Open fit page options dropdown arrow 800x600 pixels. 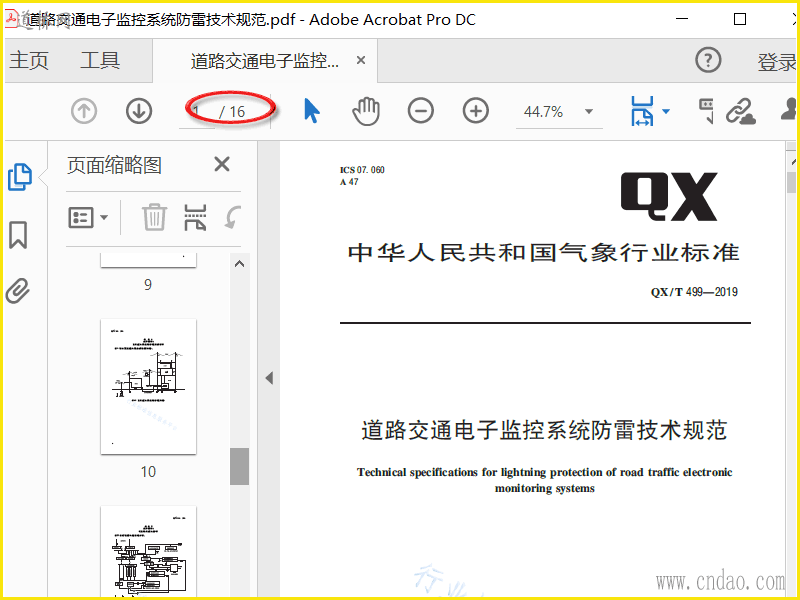pos(666,111)
